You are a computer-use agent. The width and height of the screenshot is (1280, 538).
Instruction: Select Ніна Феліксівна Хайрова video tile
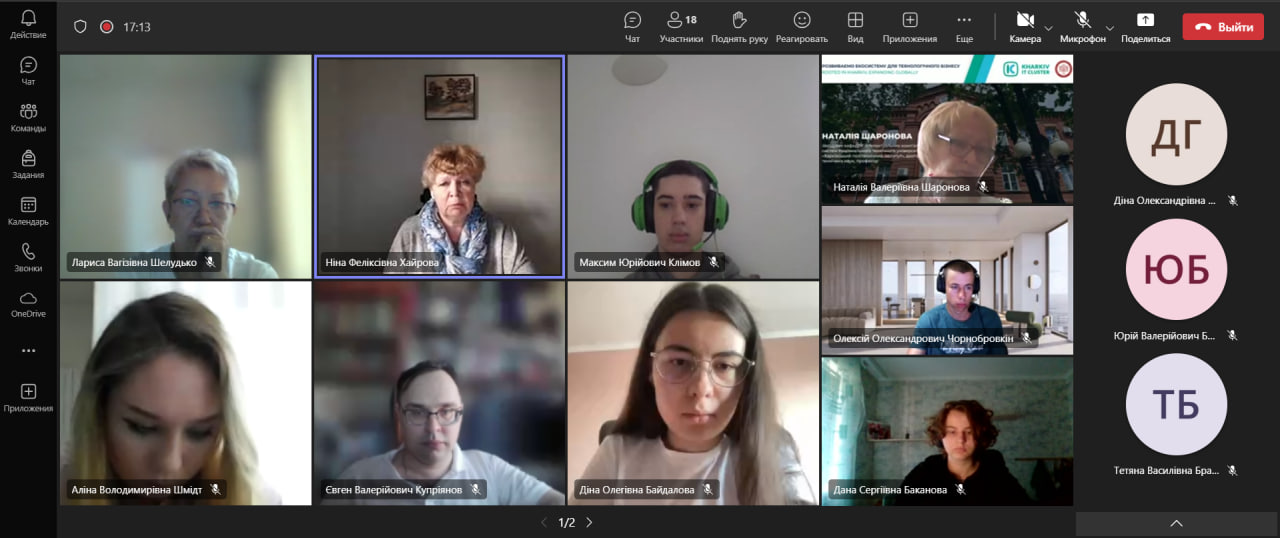440,166
